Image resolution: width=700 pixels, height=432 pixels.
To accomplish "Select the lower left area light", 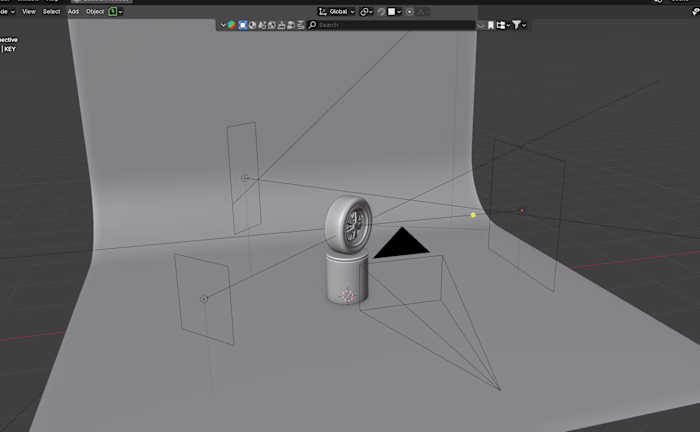I will [x=204, y=299].
